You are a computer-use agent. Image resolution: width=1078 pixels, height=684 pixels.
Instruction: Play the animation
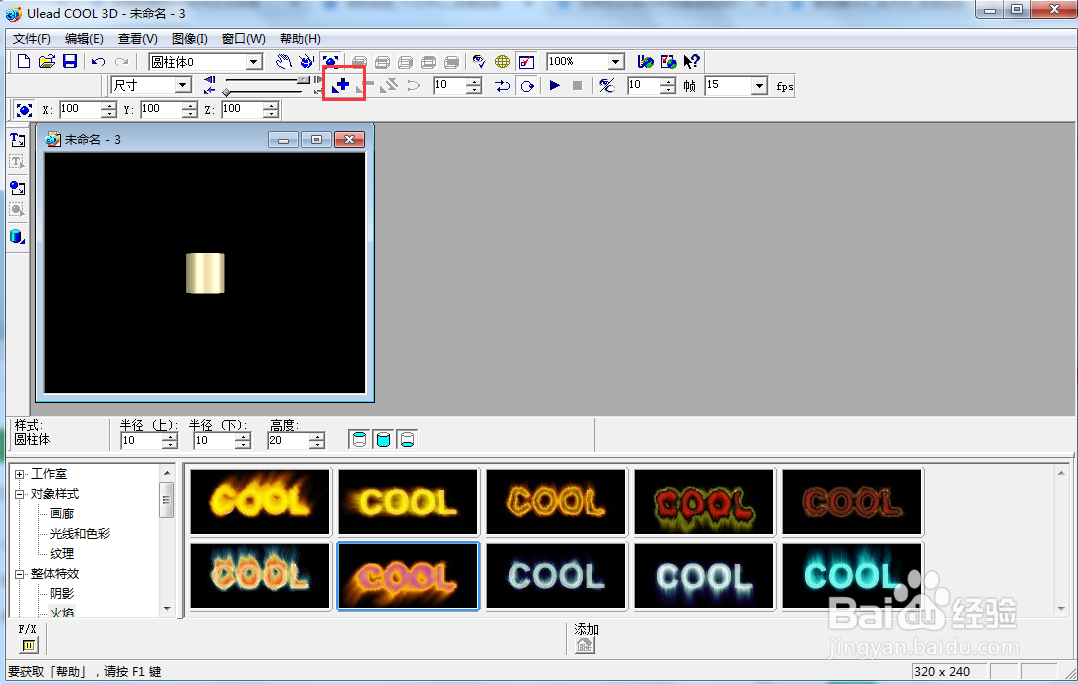point(555,85)
